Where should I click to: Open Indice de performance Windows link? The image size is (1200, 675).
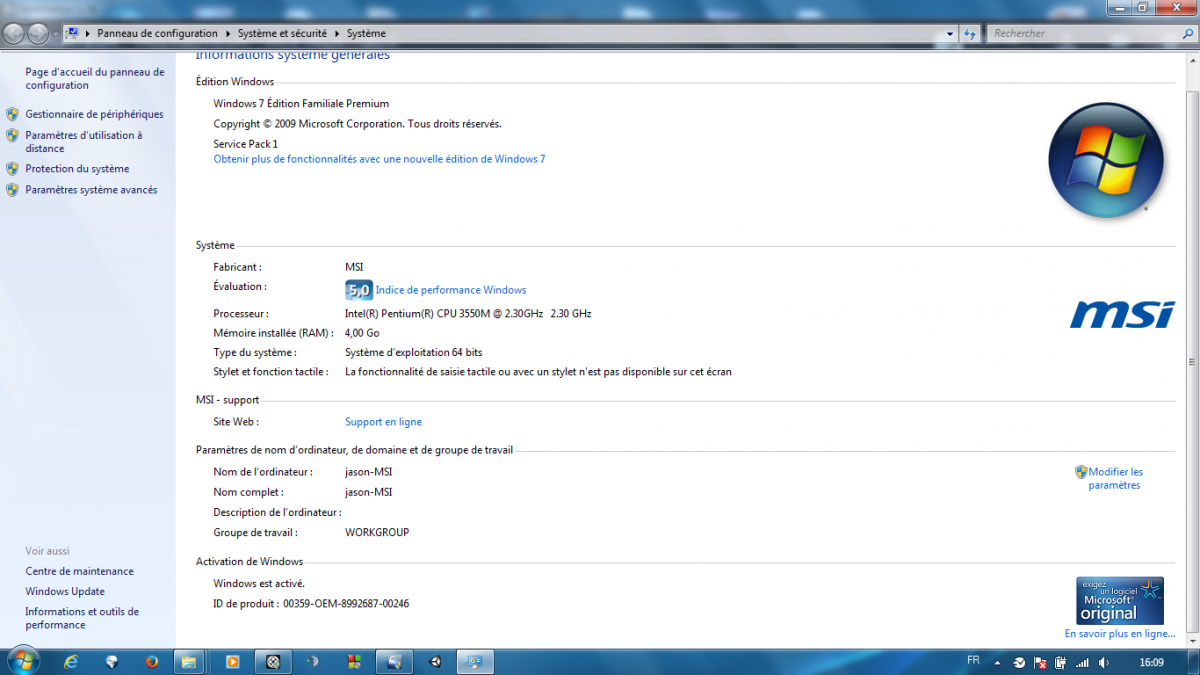click(x=451, y=290)
